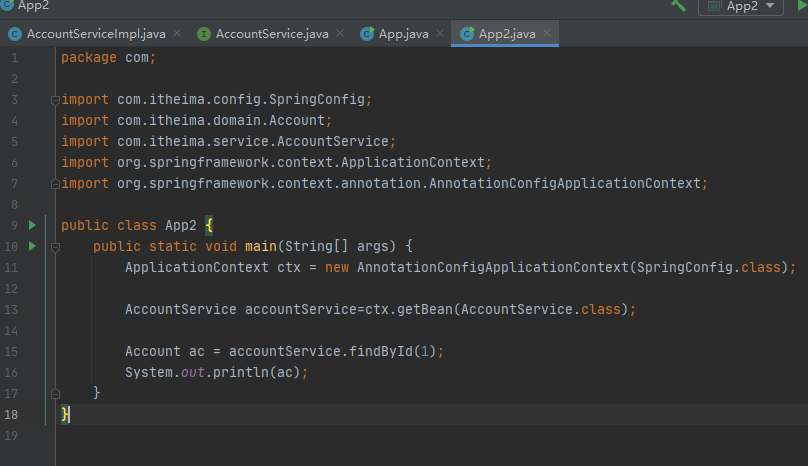
Task: Switch to the AccountServiceImpl.java tab
Action: [96, 34]
